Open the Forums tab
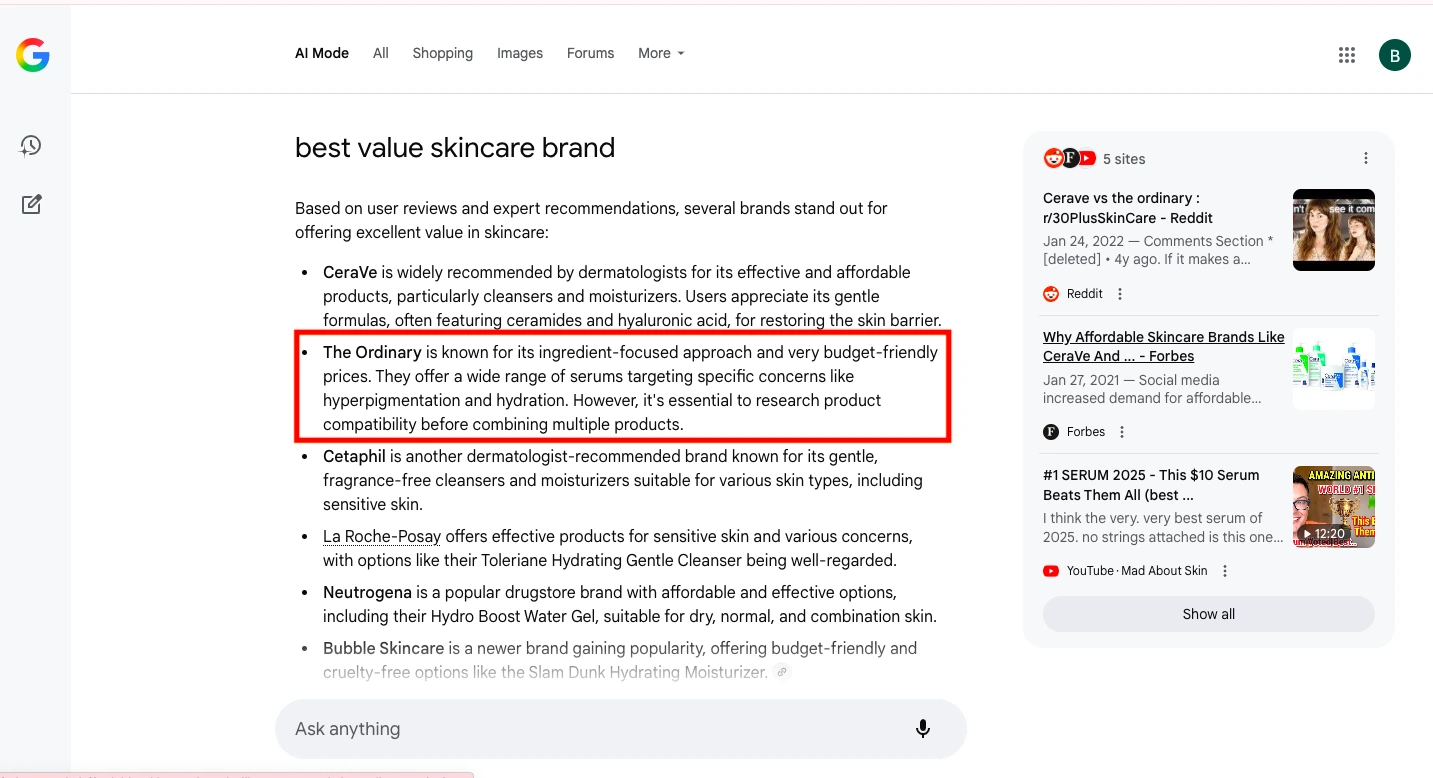The image size is (1433, 778). pos(590,53)
